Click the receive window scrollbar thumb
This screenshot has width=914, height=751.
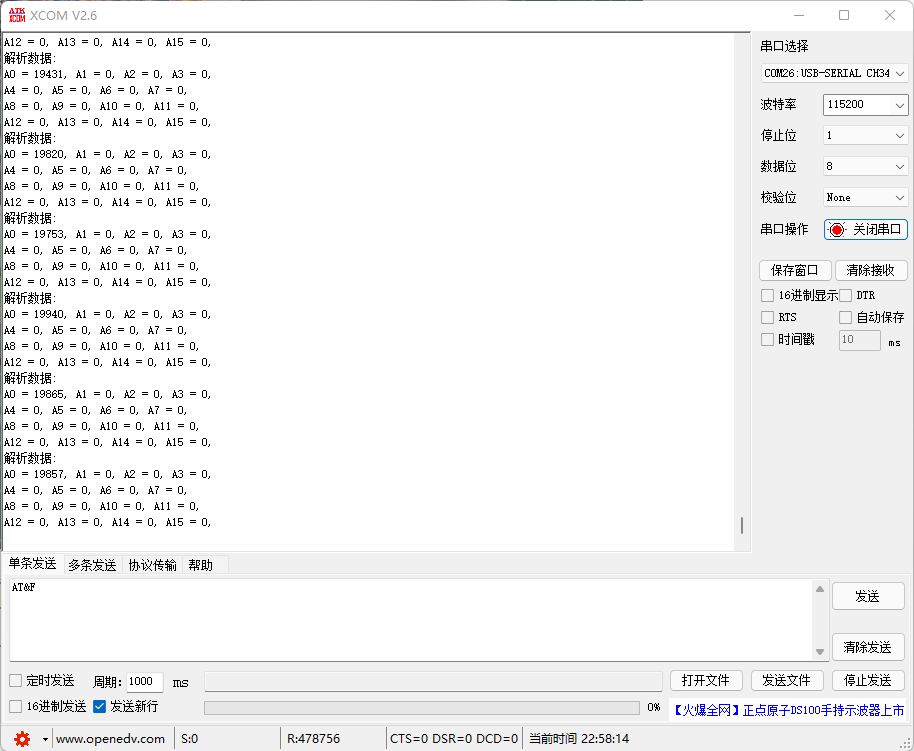coord(741,525)
